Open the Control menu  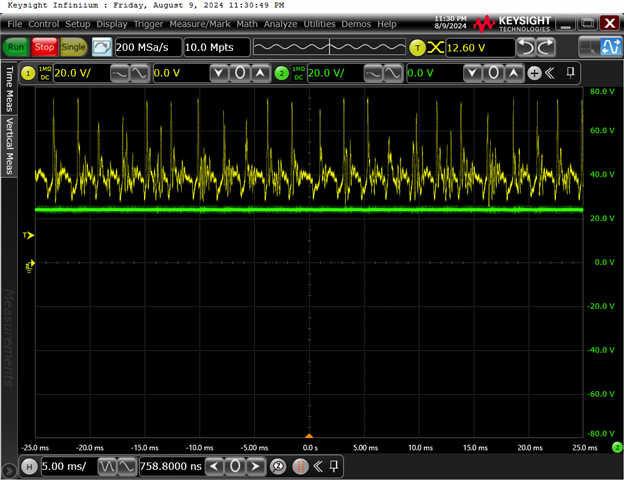(43, 24)
